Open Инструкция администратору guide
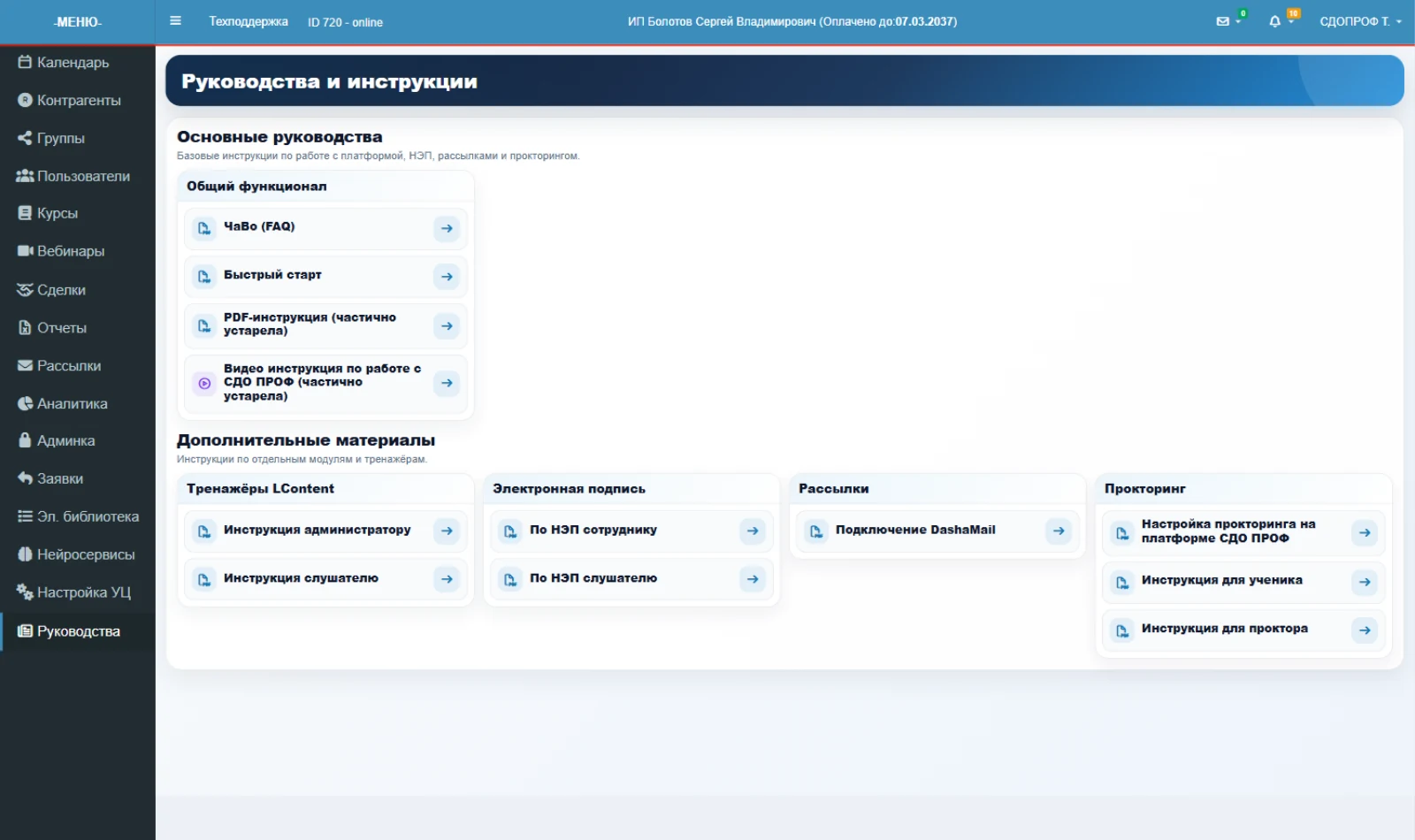 [325, 531]
